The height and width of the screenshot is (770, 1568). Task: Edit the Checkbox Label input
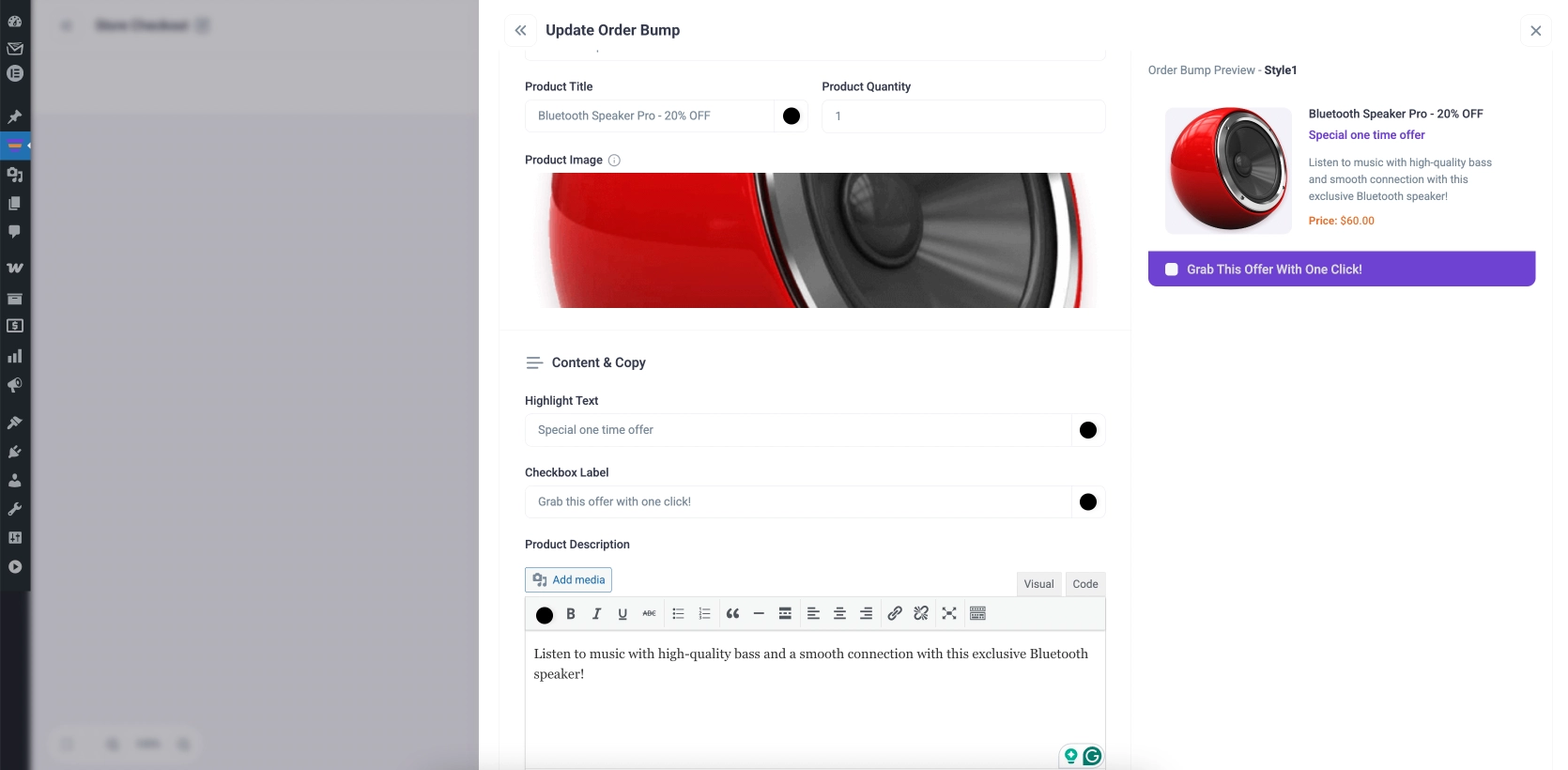(x=797, y=501)
